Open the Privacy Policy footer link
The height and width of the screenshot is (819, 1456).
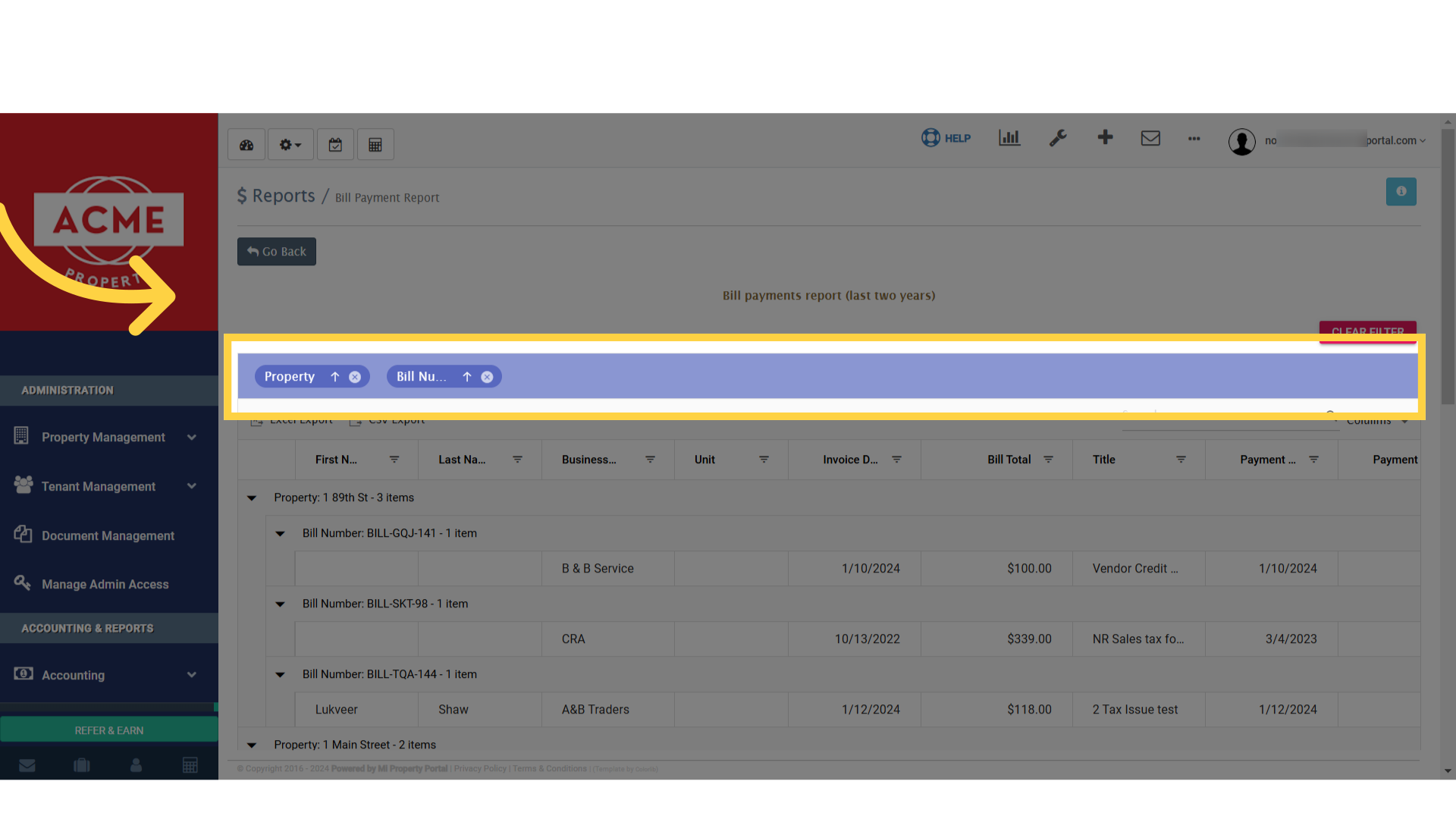tap(480, 769)
